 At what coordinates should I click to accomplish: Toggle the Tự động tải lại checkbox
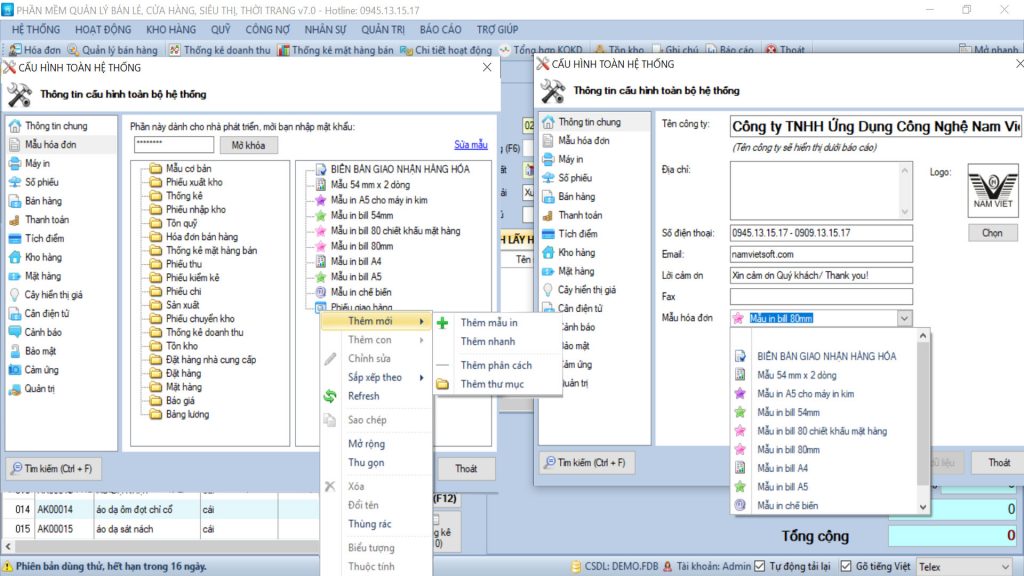tap(760, 566)
